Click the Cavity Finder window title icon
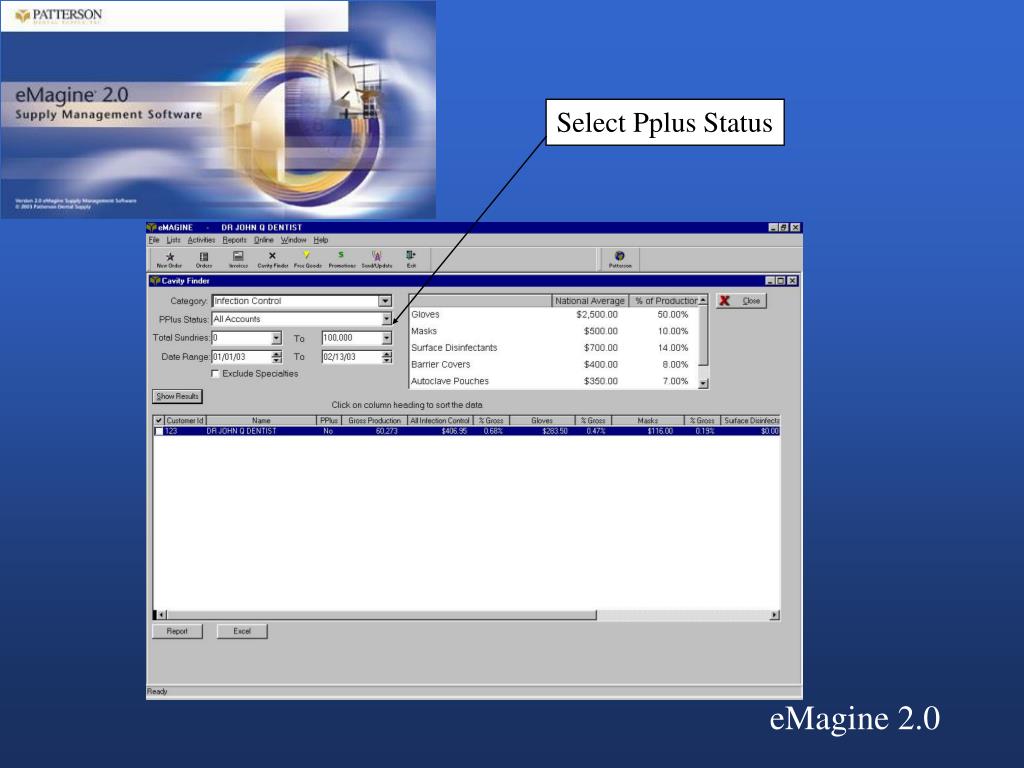Viewport: 1024px width, 768px height. 155,281
